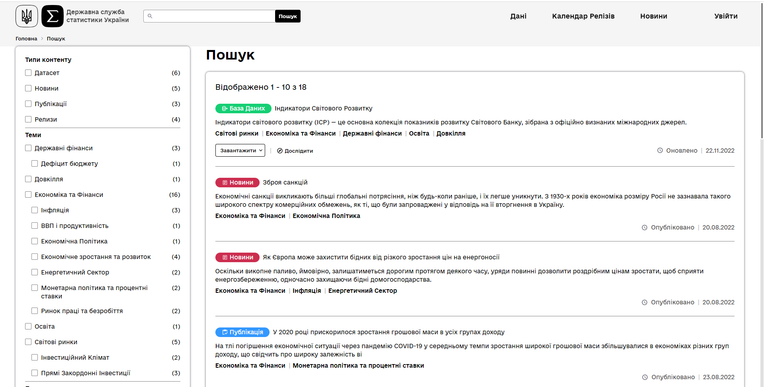Click Увійти to sign in

[x=726, y=16]
